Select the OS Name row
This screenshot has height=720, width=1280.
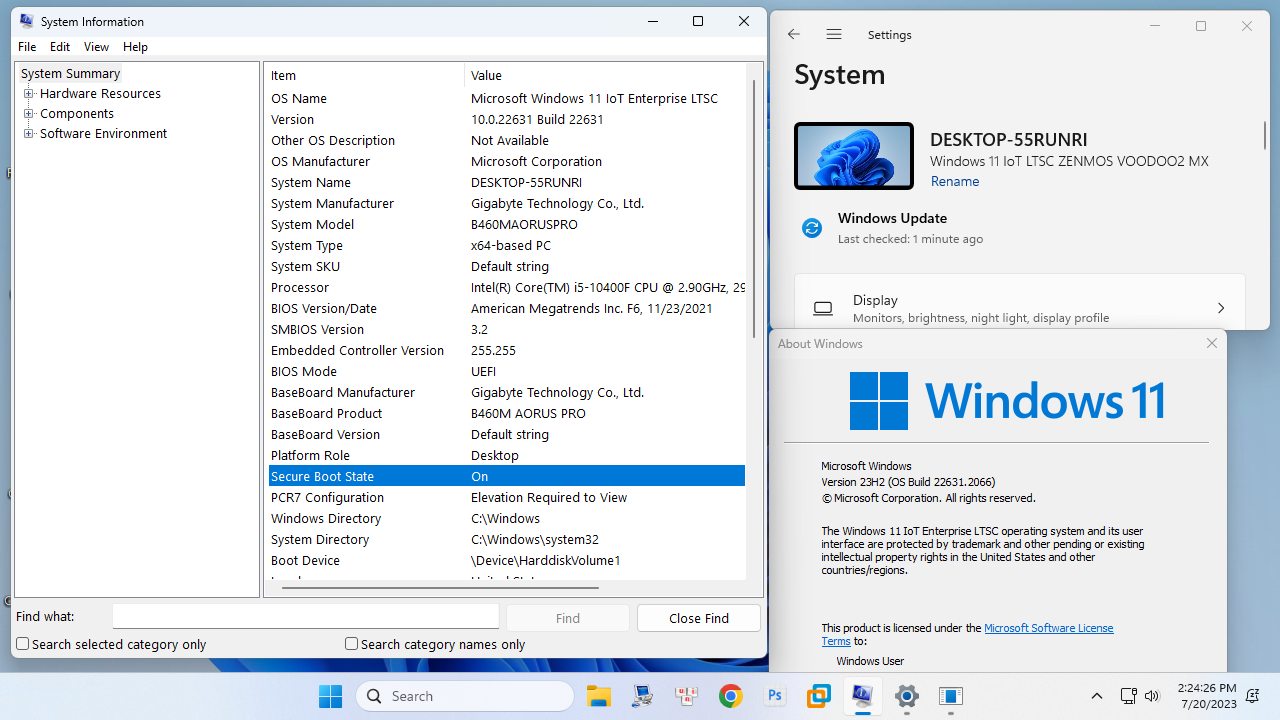(x=506, y=98)
